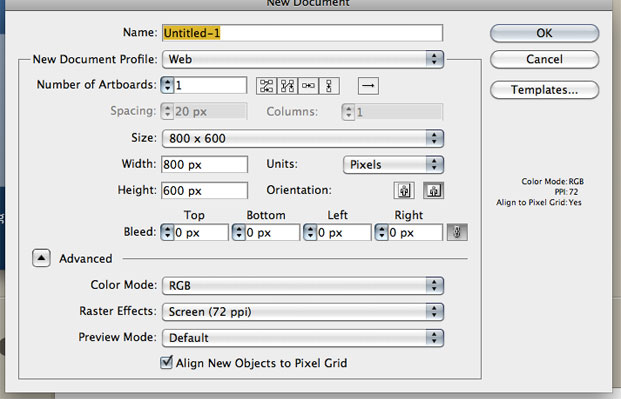Open the New Document Profile dropdown
621x399 pixels.
click(303, 59)
